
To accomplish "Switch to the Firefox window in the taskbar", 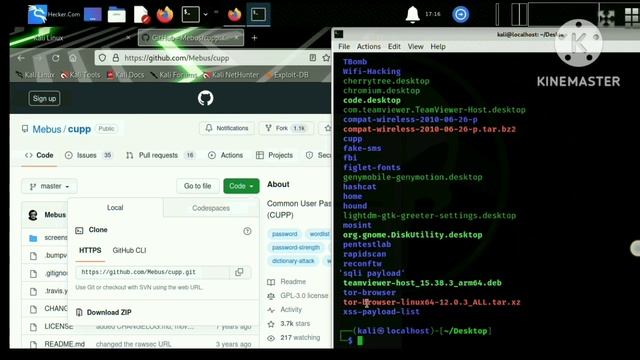I will pos(234,15).
